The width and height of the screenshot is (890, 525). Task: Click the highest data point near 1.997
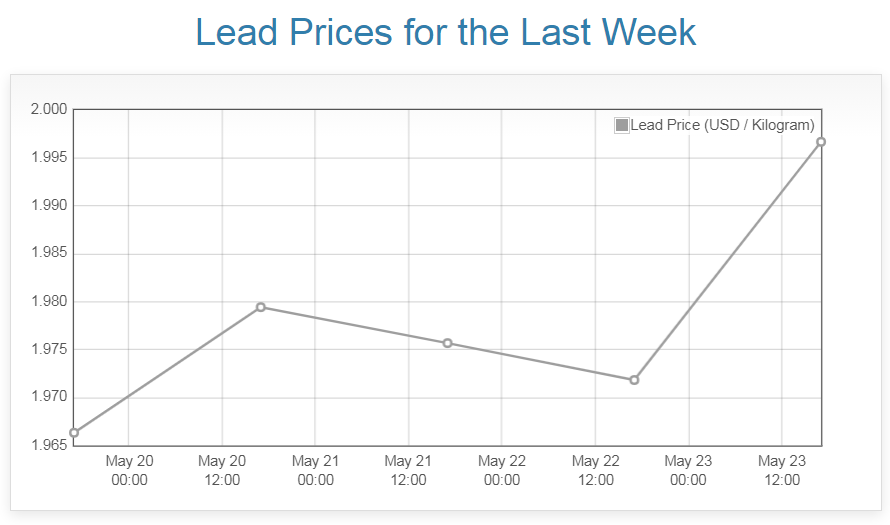click(x=821, y=142)
